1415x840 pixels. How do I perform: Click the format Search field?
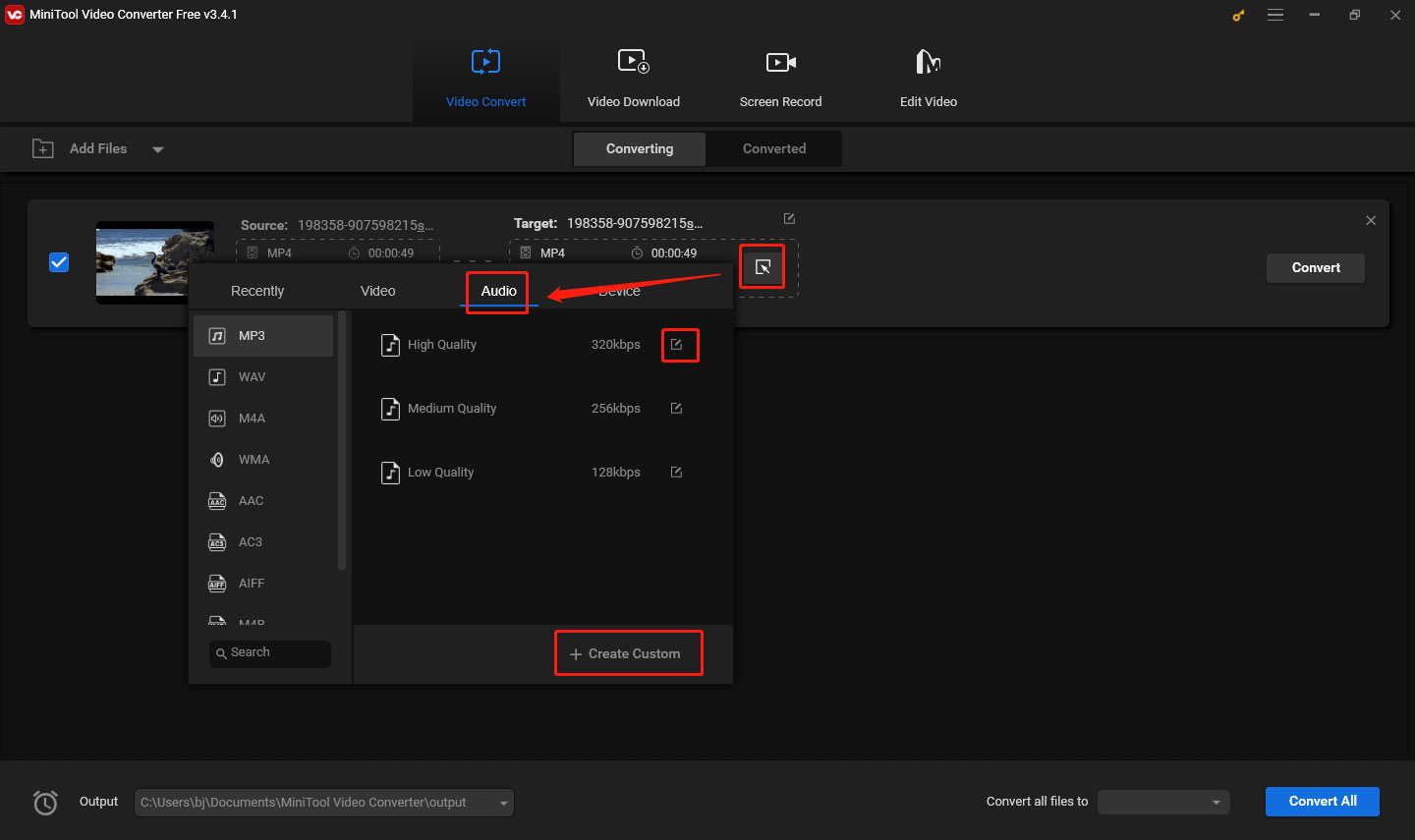coord(270,653)
